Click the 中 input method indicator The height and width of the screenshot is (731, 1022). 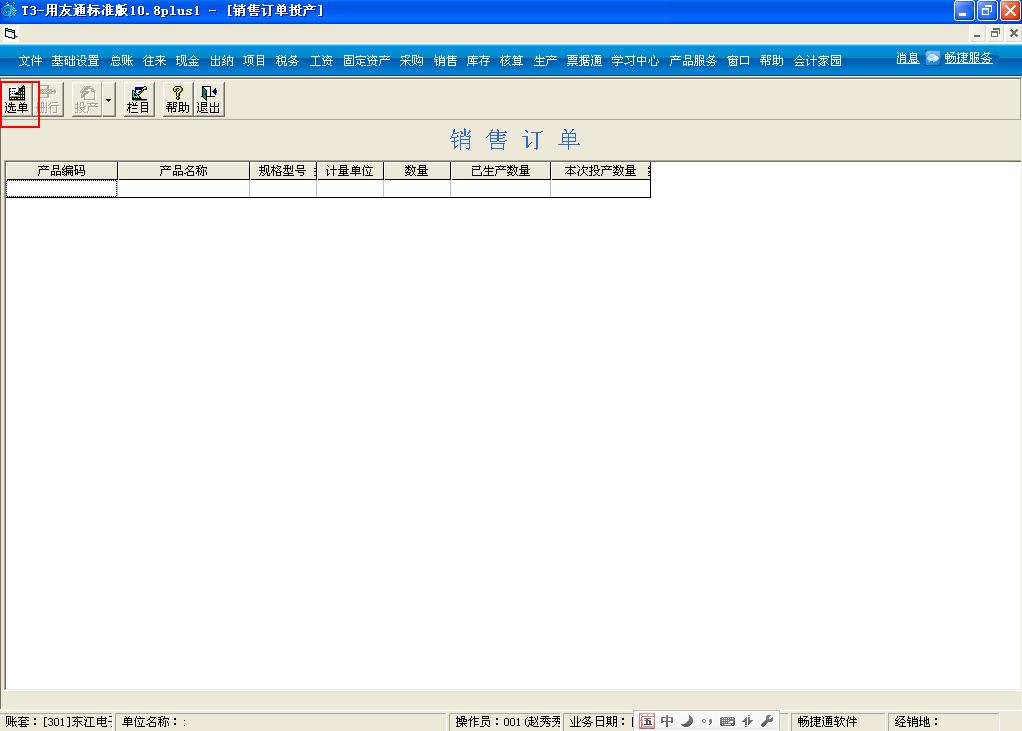point(666,720)
